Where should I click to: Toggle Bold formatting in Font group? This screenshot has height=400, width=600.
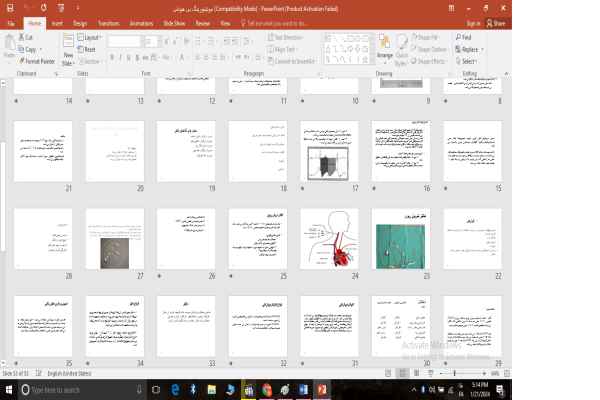[112, 58]
